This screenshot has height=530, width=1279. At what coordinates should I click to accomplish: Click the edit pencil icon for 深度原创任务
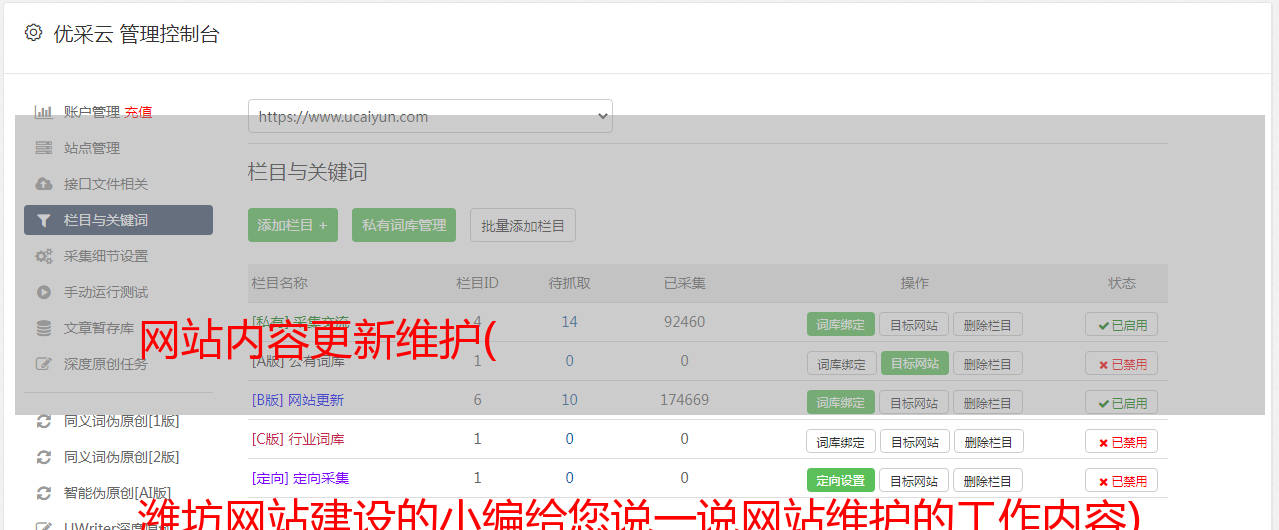click(x=44, y=364)
